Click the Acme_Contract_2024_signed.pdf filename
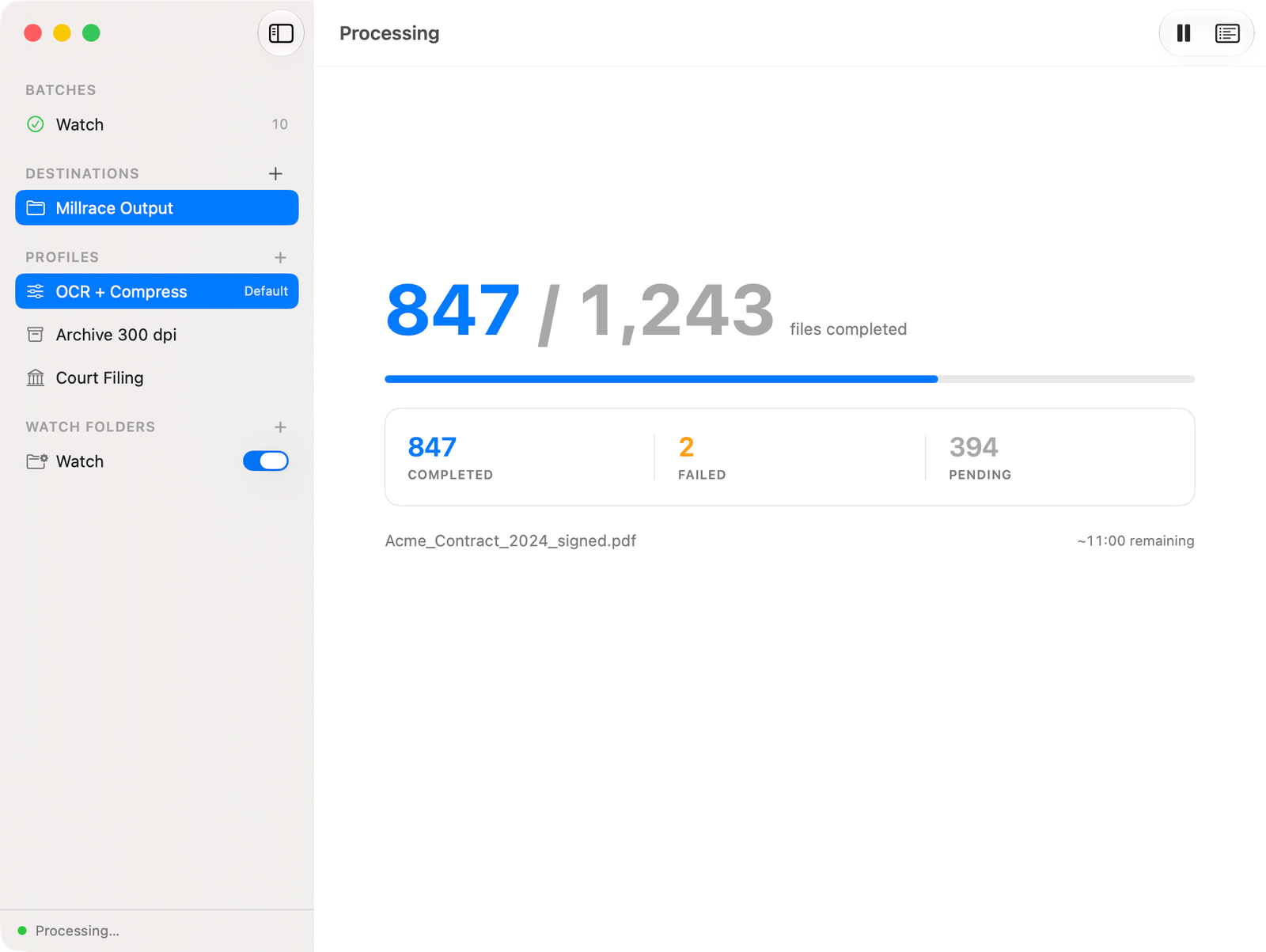The image size is (1266, 952). [510, 541]
